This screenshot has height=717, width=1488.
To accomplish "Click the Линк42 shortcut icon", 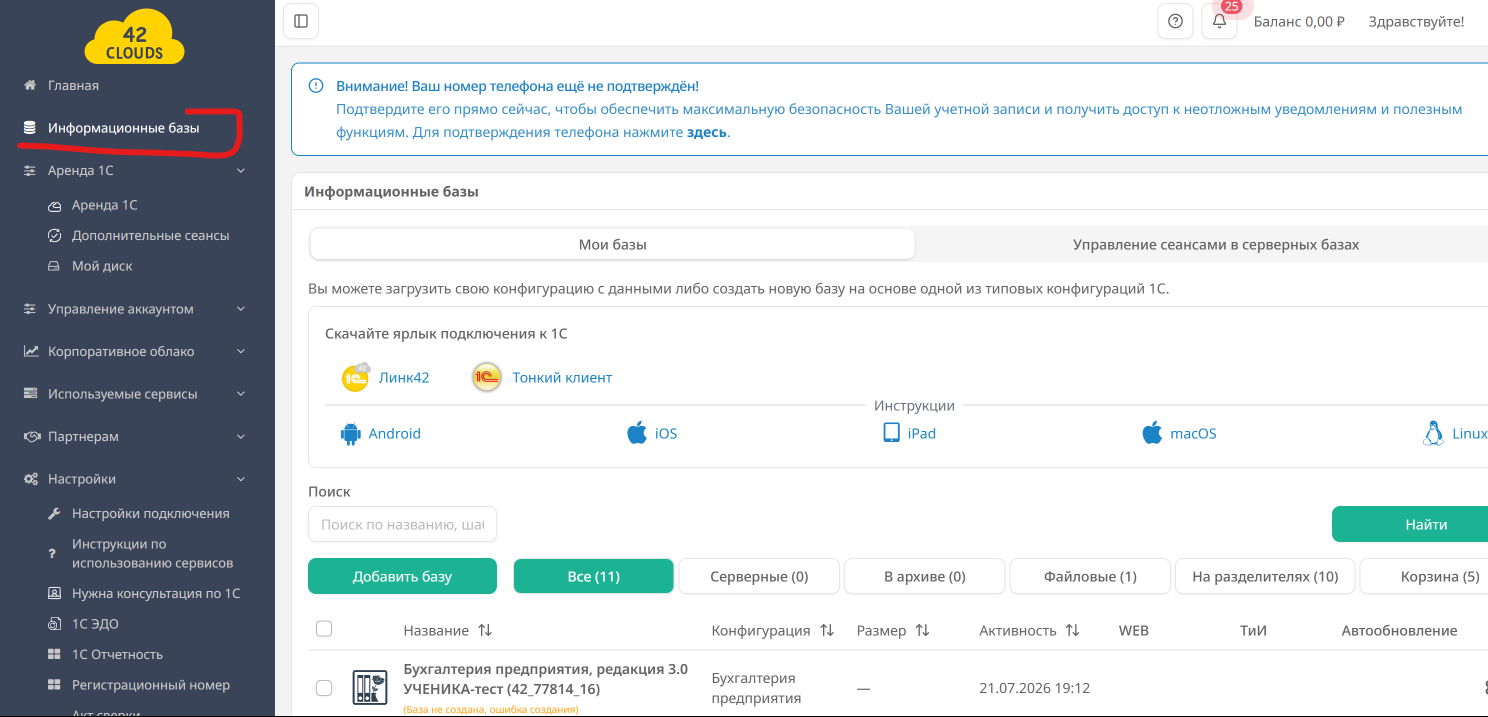I will pos(356,377).
